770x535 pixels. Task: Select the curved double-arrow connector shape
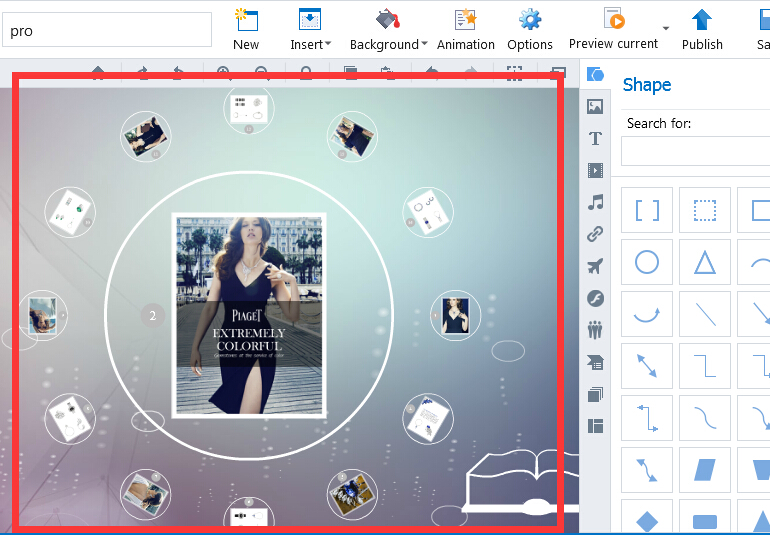click(647, 470)
